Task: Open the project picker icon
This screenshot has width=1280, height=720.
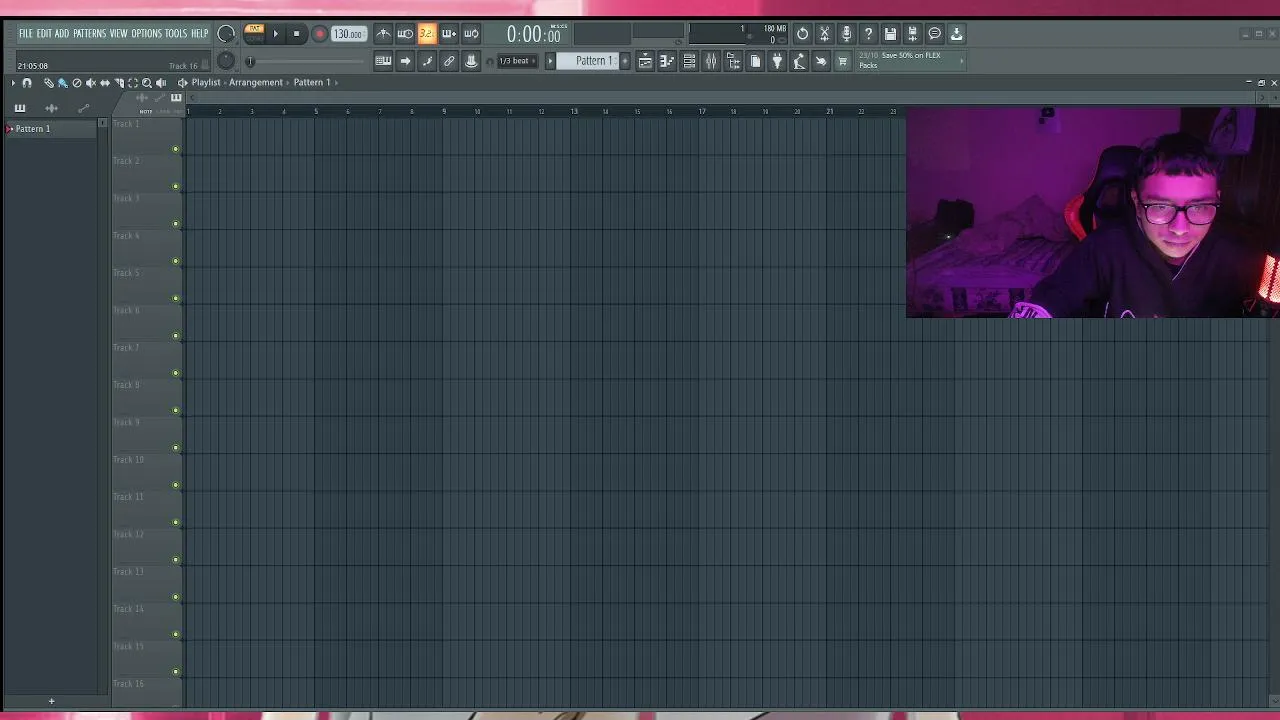Action: pyautogui.click(x=755, y=61)
